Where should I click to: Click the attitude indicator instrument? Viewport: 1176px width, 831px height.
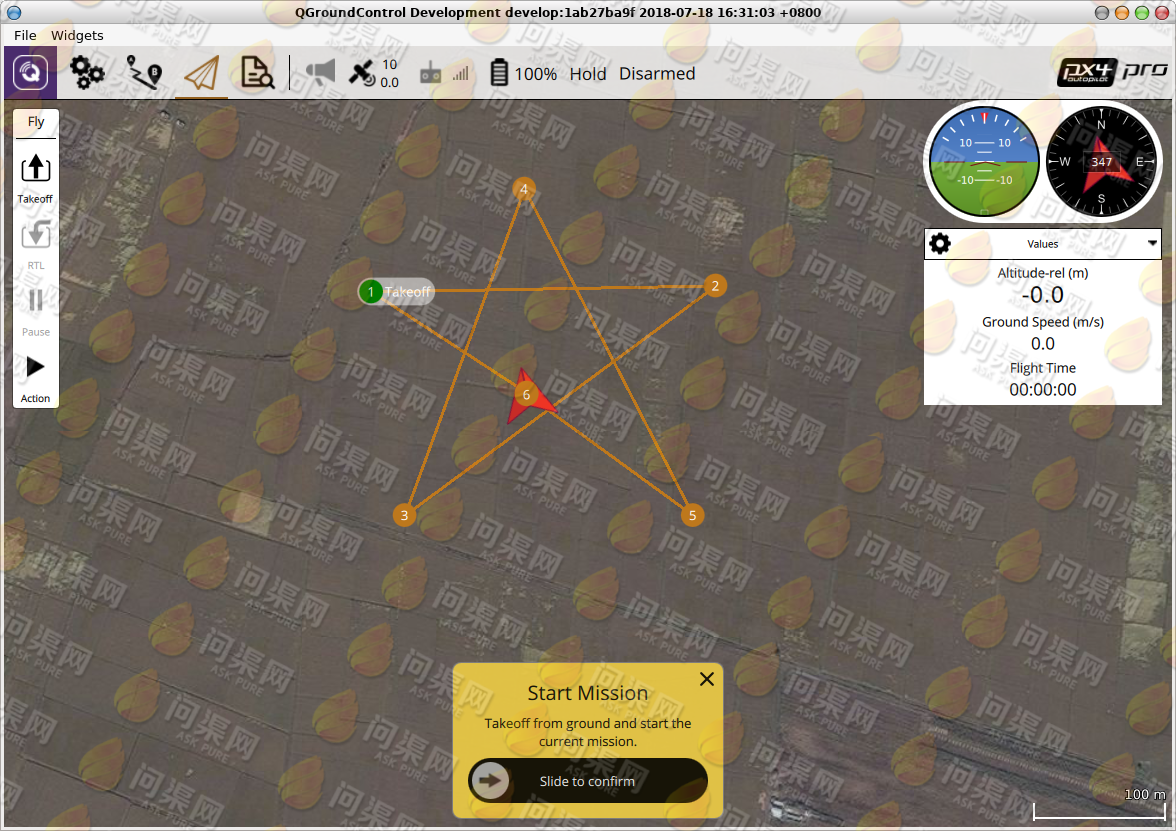(x=984, y=161)
